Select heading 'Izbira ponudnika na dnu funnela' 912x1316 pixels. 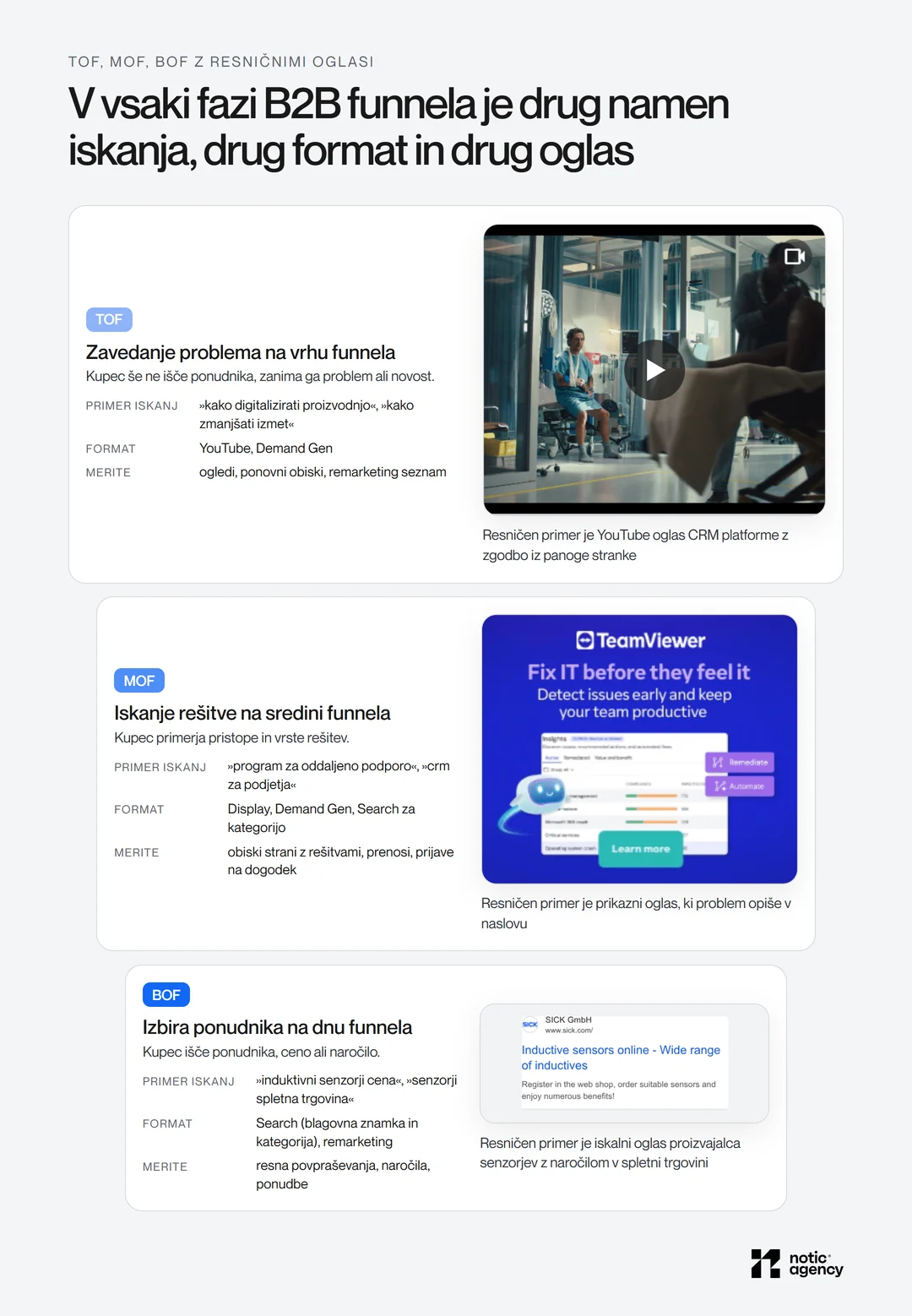point(277,1027)
